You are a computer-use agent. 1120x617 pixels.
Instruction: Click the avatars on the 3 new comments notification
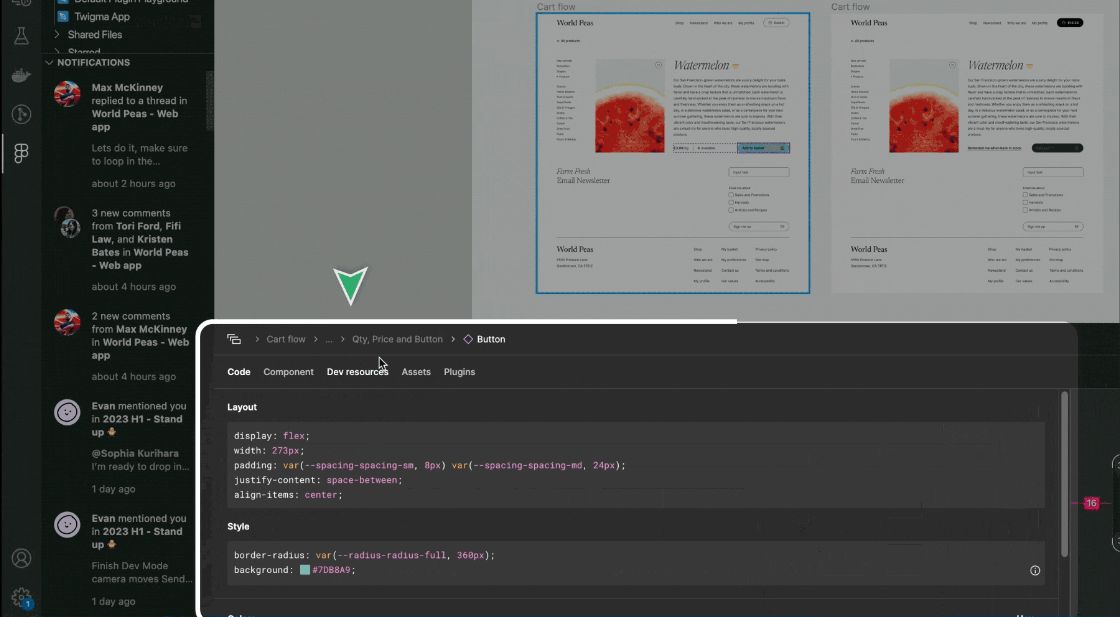pos(67,222)
